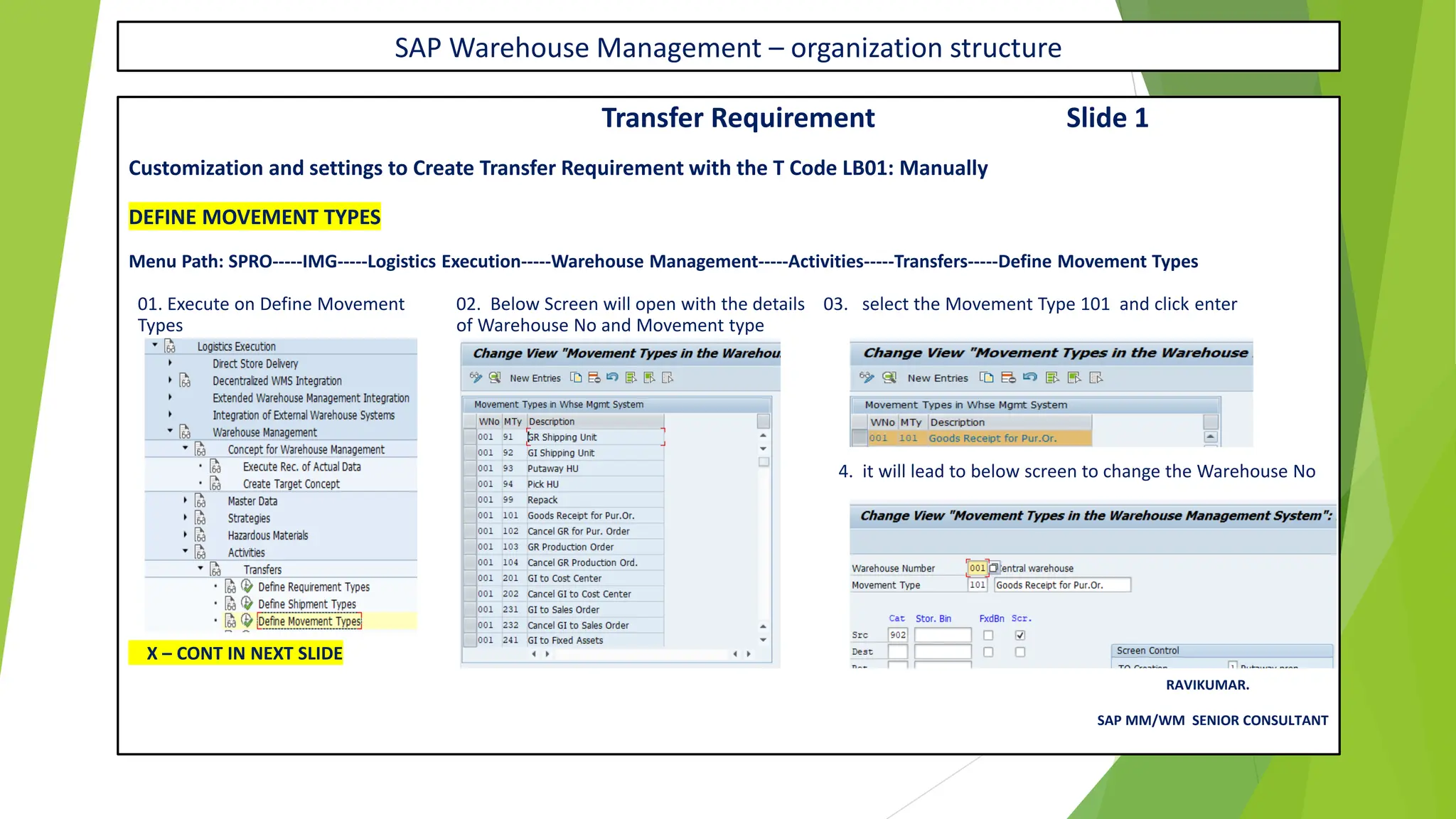1456x819 pixels.
Task: Click New Entries in the right window
Action: point(938,378)
